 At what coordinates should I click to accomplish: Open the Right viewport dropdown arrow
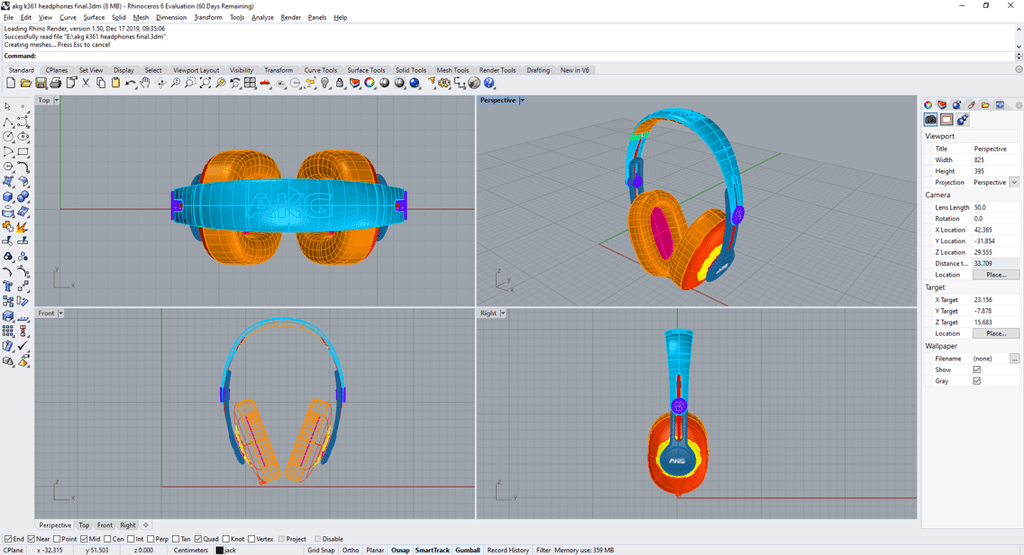503,313
